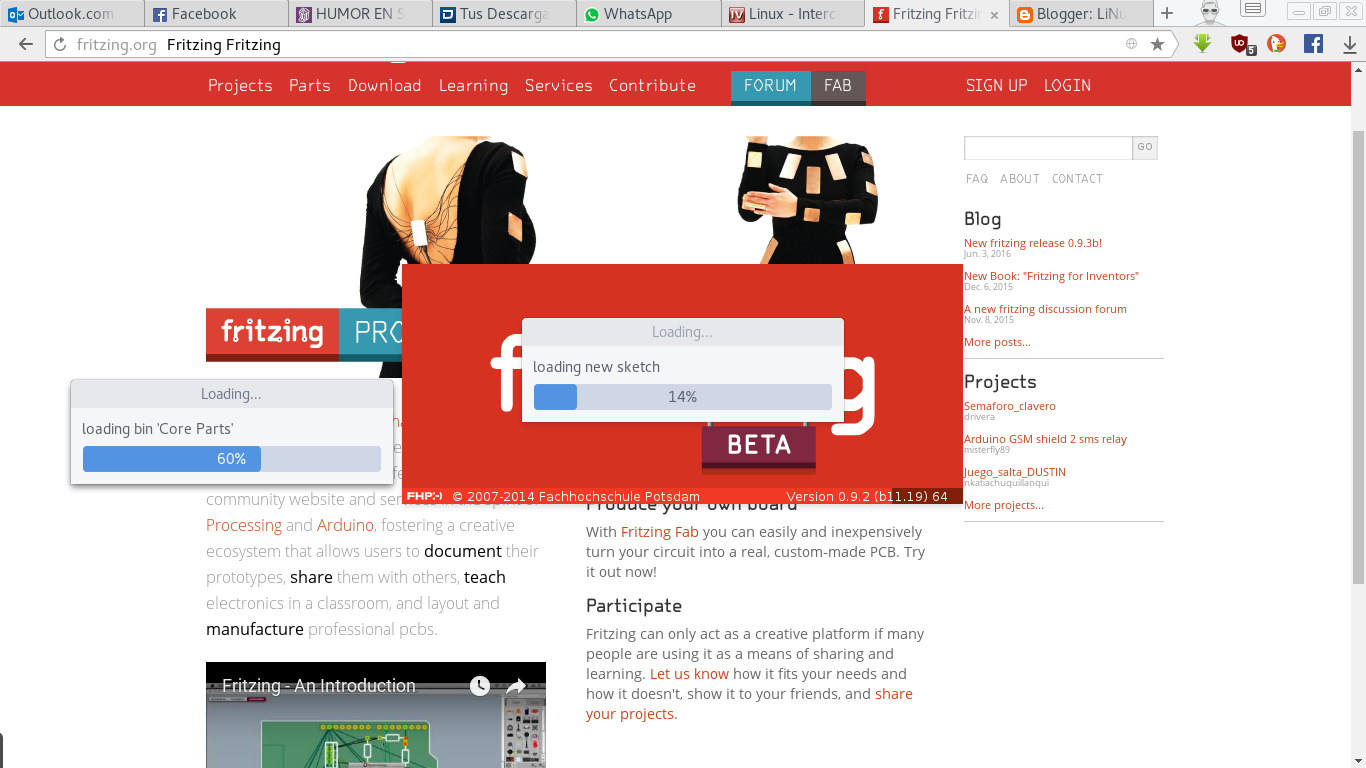Click the Arduino link in the description
Viewport: 1366px width, 768px height.
pyautogui.click(x=345, y=526)
